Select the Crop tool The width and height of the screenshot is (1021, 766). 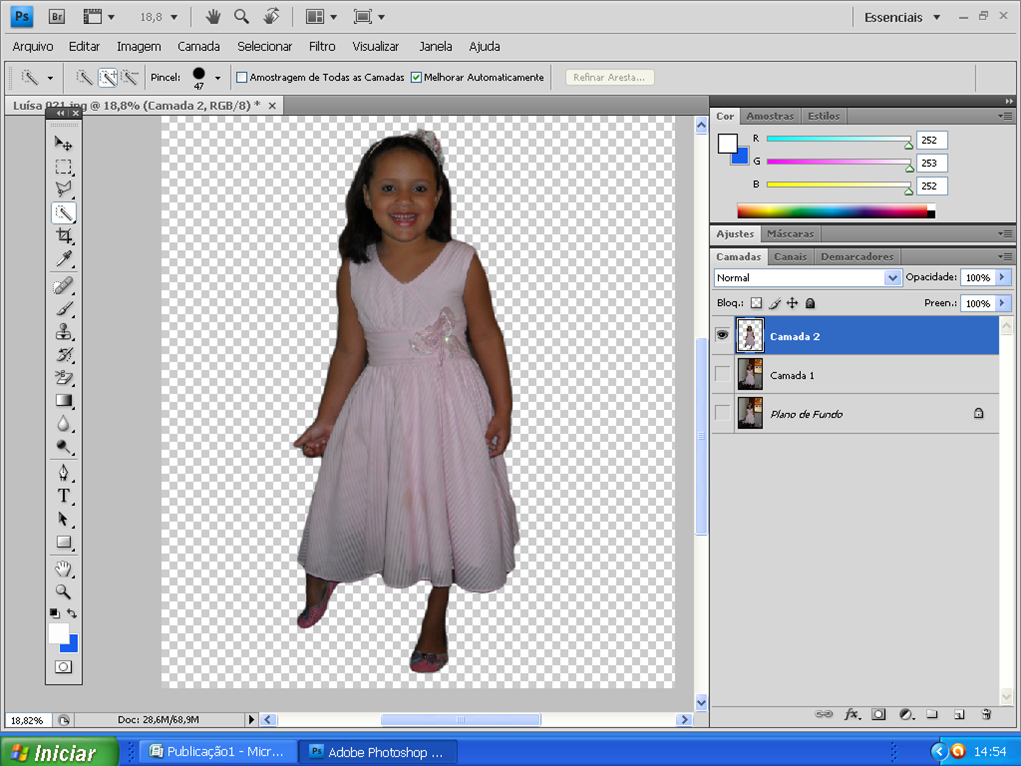click(64, 236)
